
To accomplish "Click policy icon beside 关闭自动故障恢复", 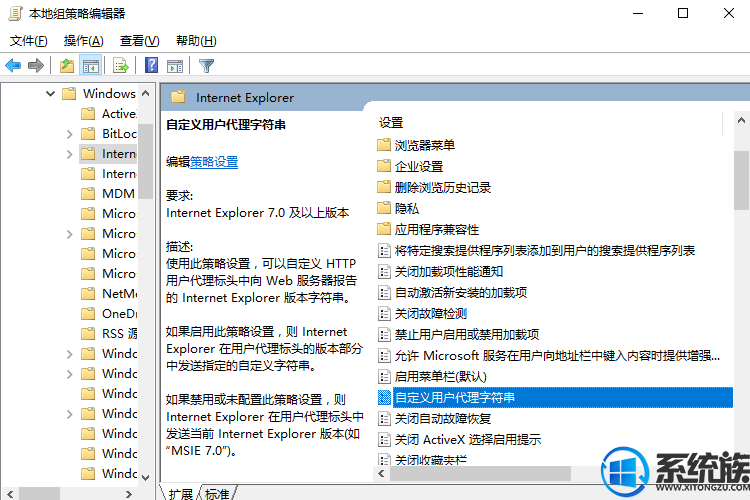I will point(384,419).
